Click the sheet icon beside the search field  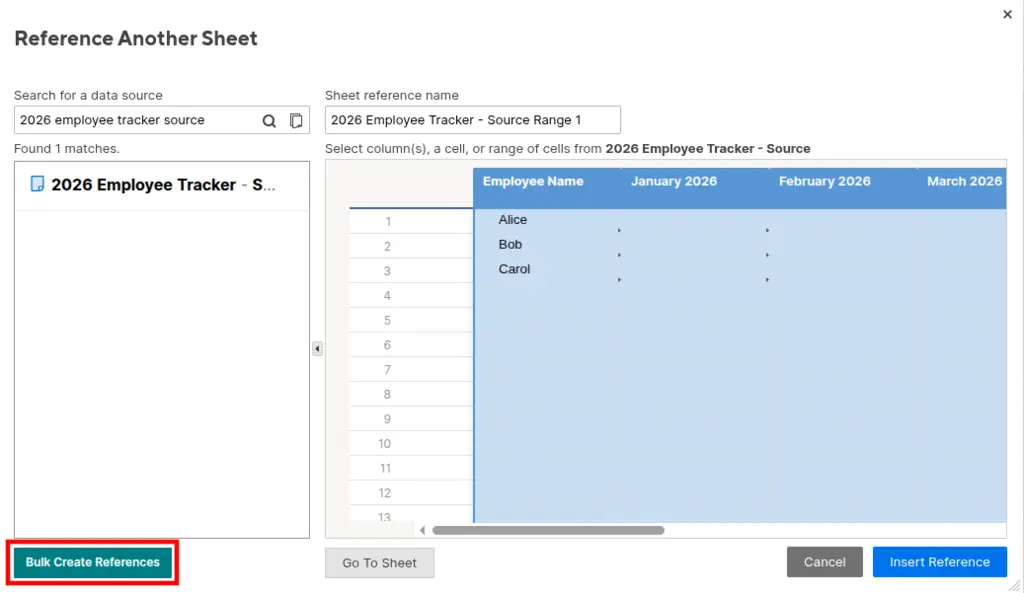296,121
